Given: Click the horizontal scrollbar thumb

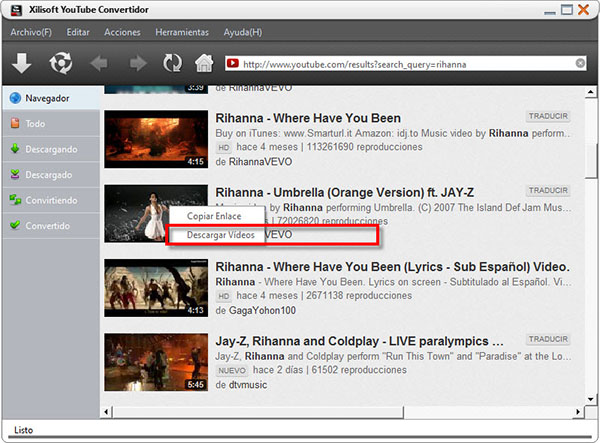Looking at the screenshot, I should click(x=258, y=412).
